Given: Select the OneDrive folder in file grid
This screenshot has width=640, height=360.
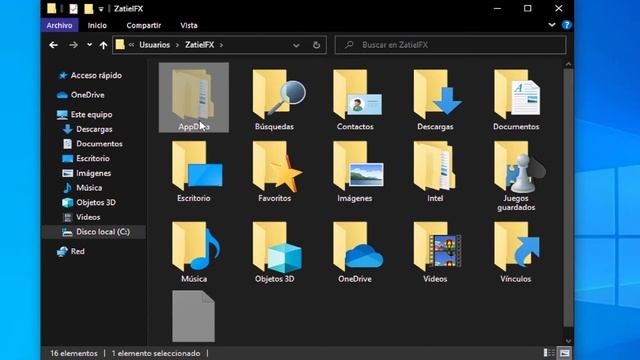Looking at the screenshot, I should tap(358, 247).
